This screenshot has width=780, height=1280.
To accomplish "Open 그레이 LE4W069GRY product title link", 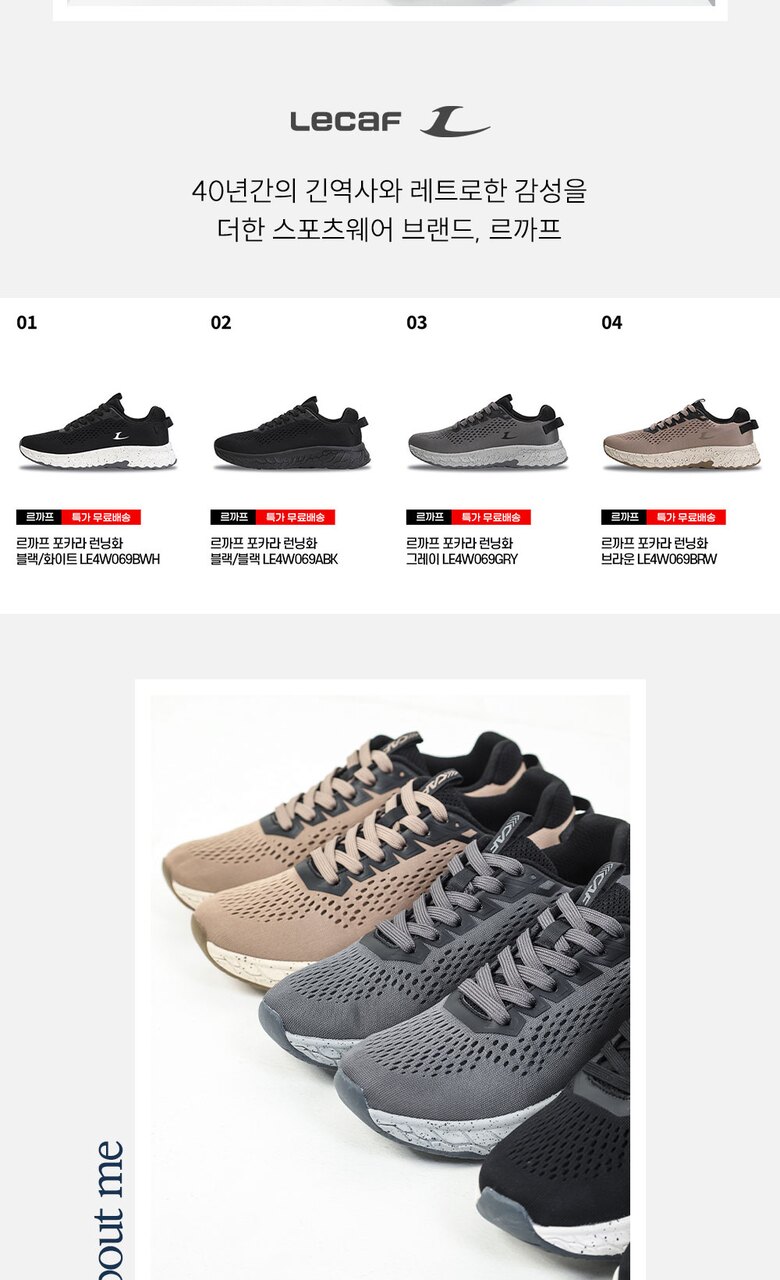I will click(462, 551).
